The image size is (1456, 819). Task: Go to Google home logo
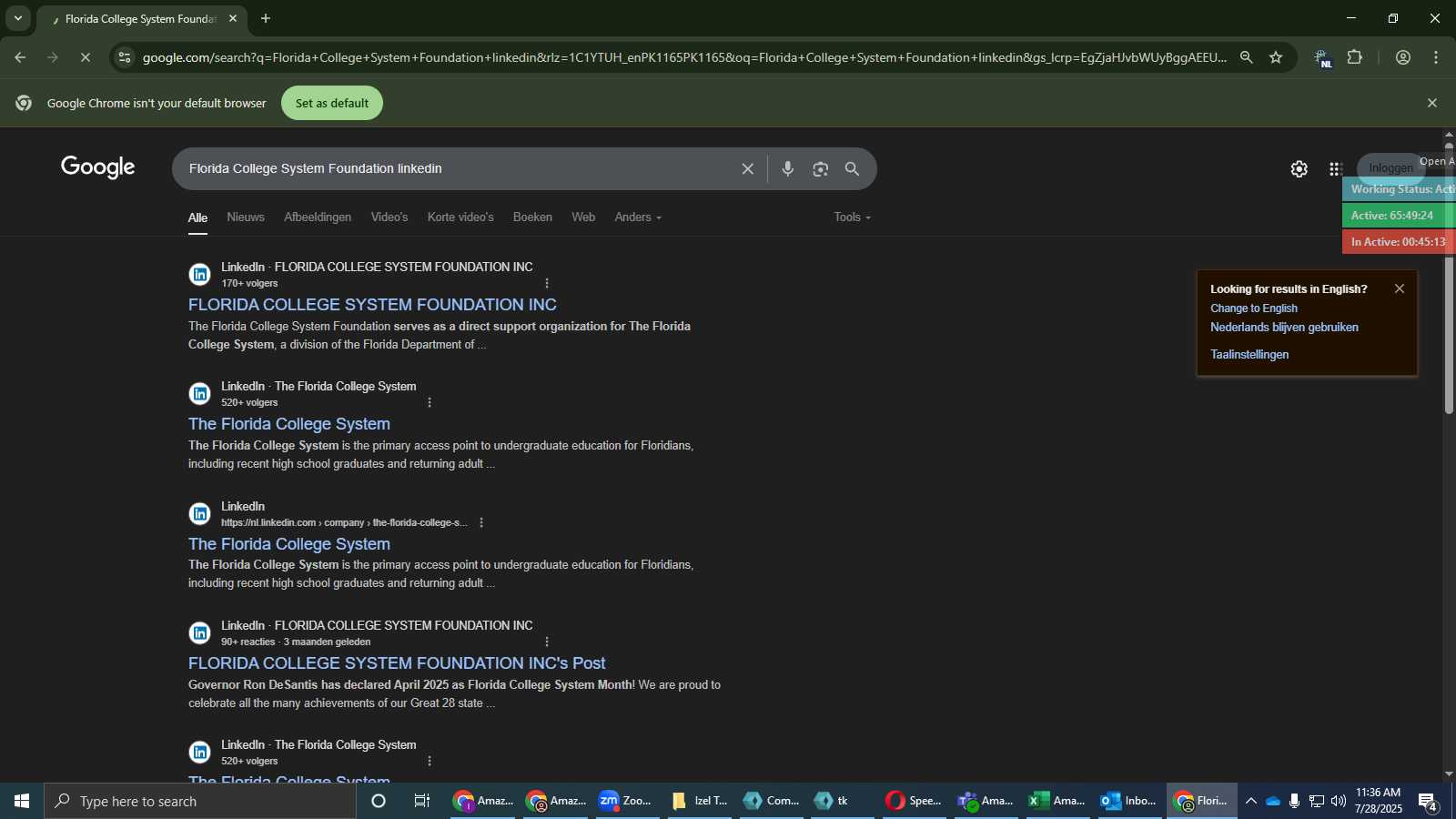coord(98,167)
